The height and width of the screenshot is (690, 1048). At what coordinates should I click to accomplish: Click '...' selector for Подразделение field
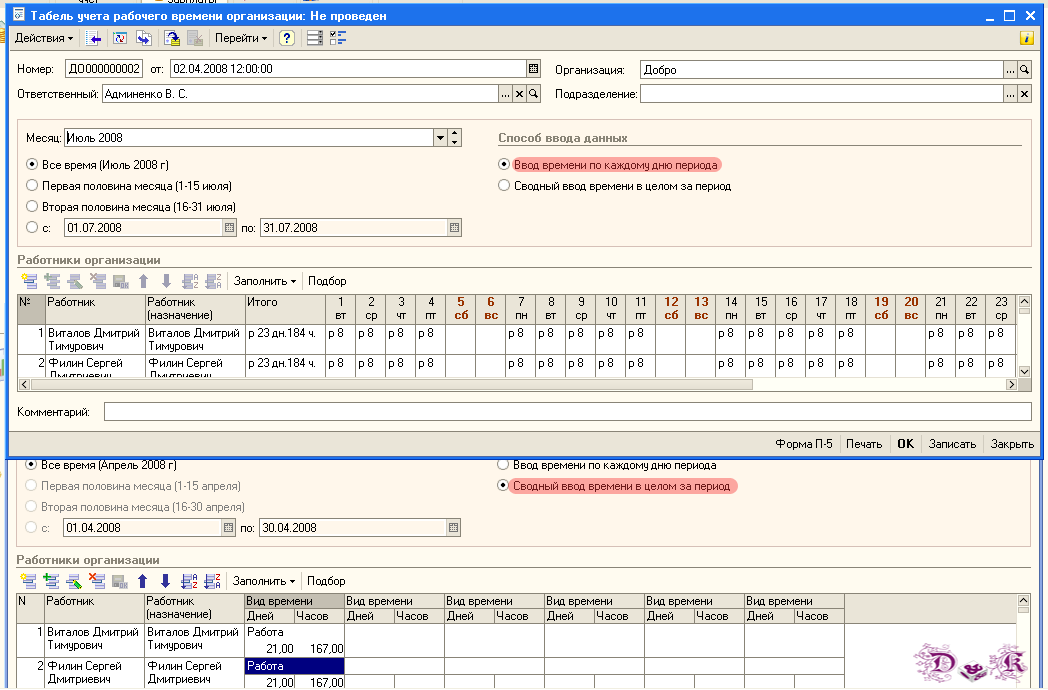tap(1010, 94)
